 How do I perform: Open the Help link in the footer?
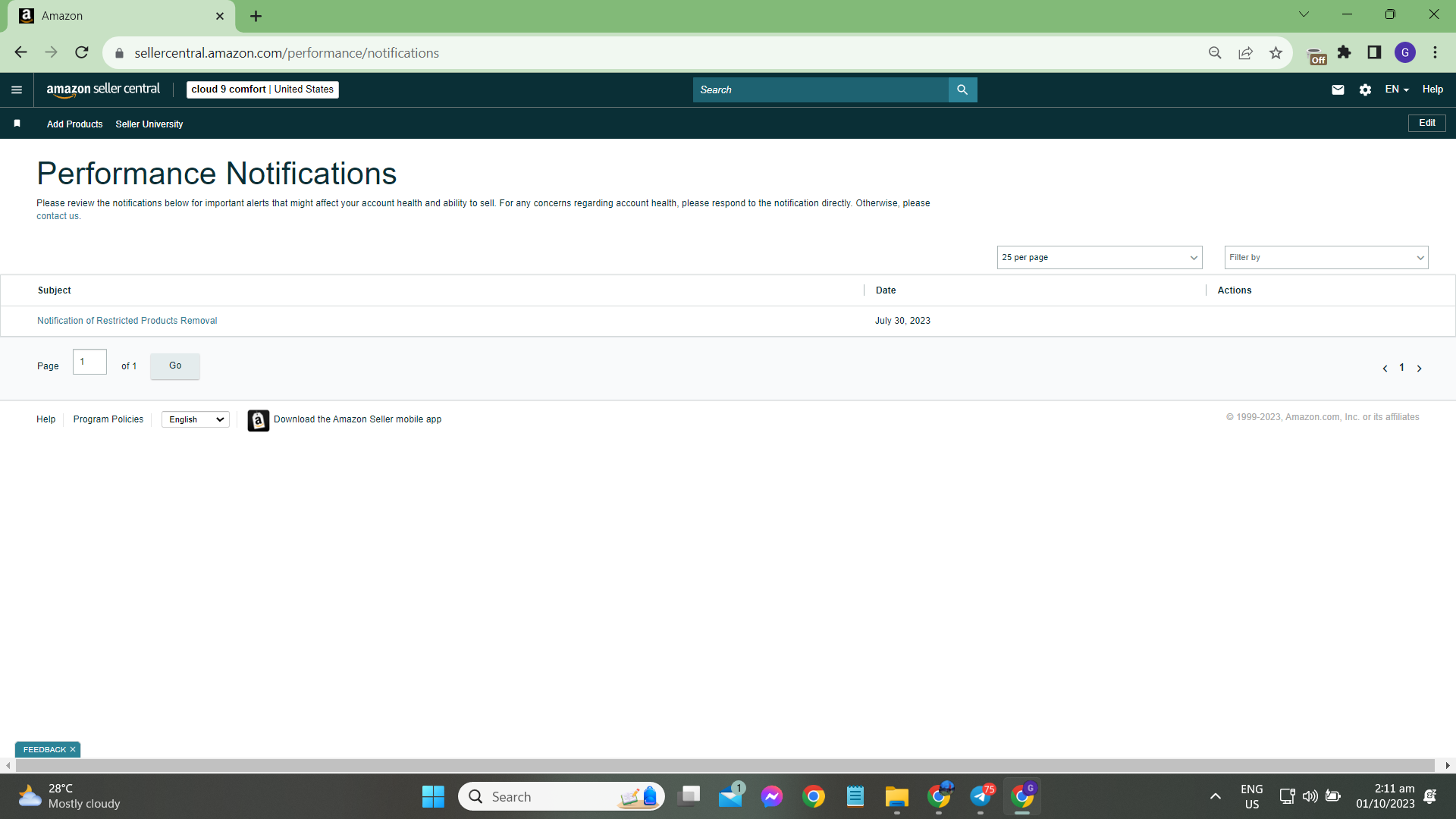[x=45, y=419]
